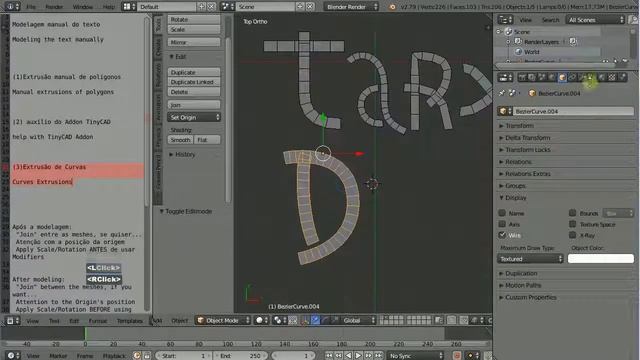The height and width of the screenshot is (360, 640).
Task: Select the Object properties tab icon
Action: [x=562, y=77]
